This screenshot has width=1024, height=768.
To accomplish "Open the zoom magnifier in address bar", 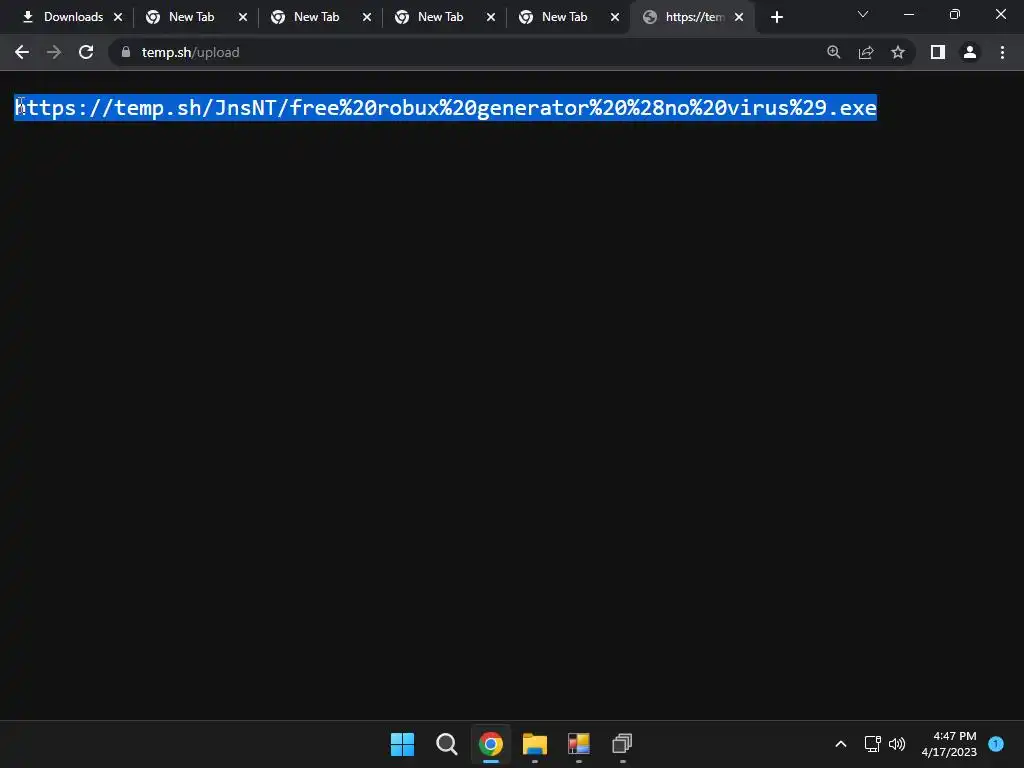I will [834, 52].
